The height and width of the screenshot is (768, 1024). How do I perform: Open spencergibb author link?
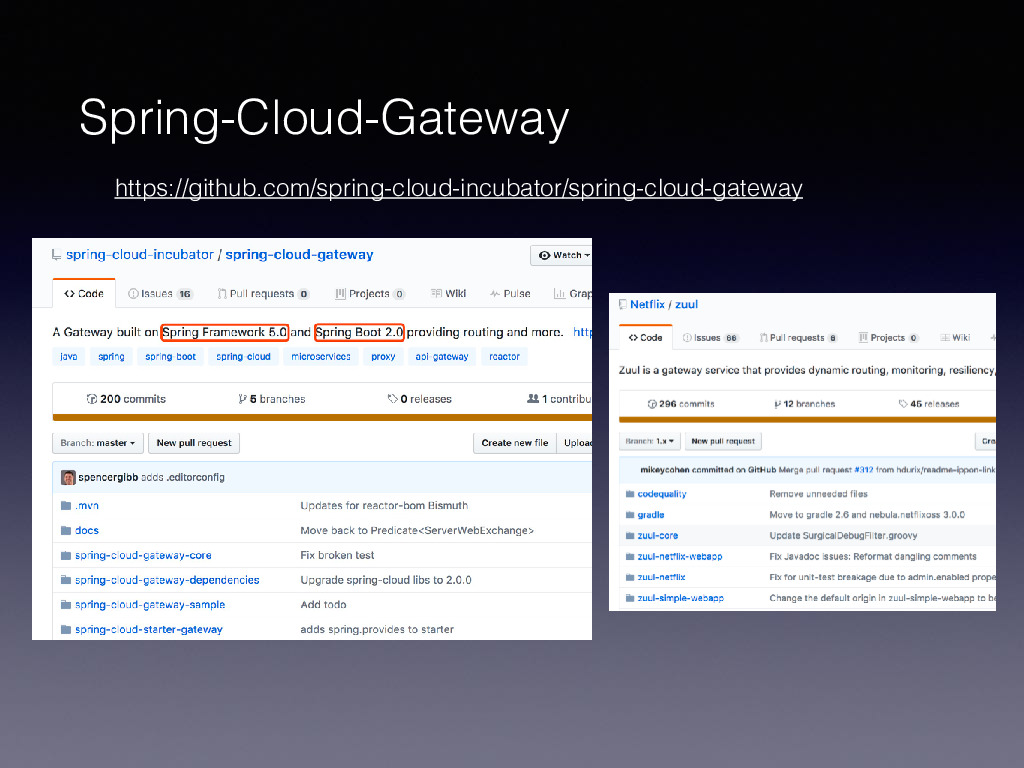(108, 477)
